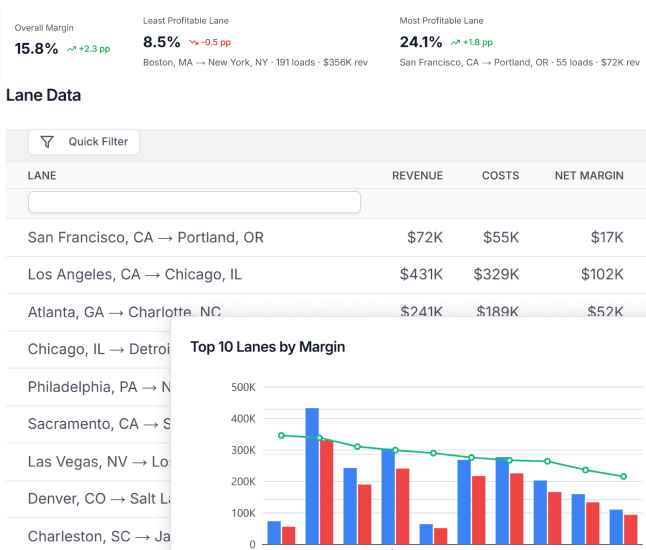Click the $55K costs cell
646x550 pixels.
coord(501,238)
